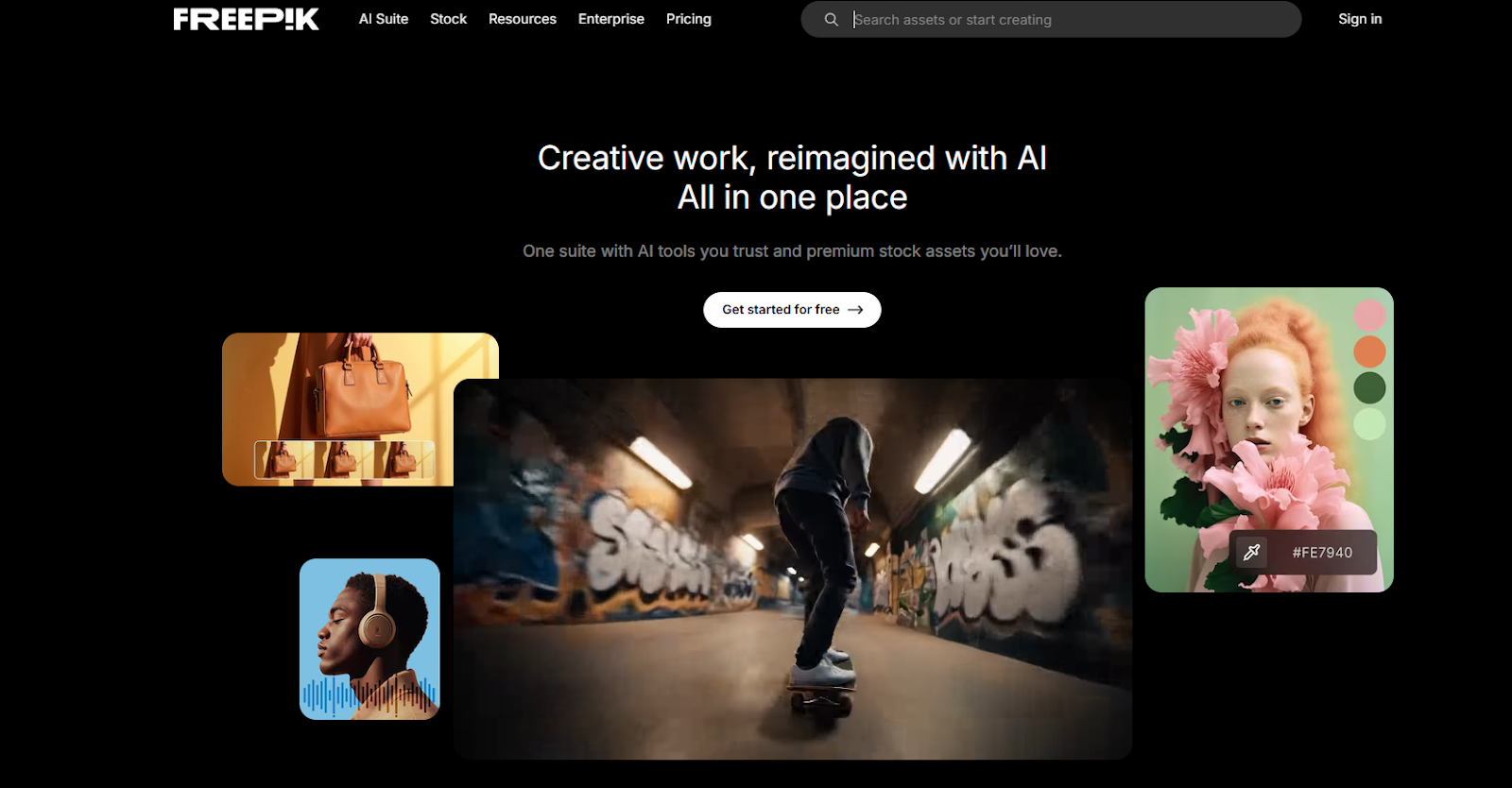Click the arrow icon in Get started button
Screen dimensions: 1512x788
point(855,310)
